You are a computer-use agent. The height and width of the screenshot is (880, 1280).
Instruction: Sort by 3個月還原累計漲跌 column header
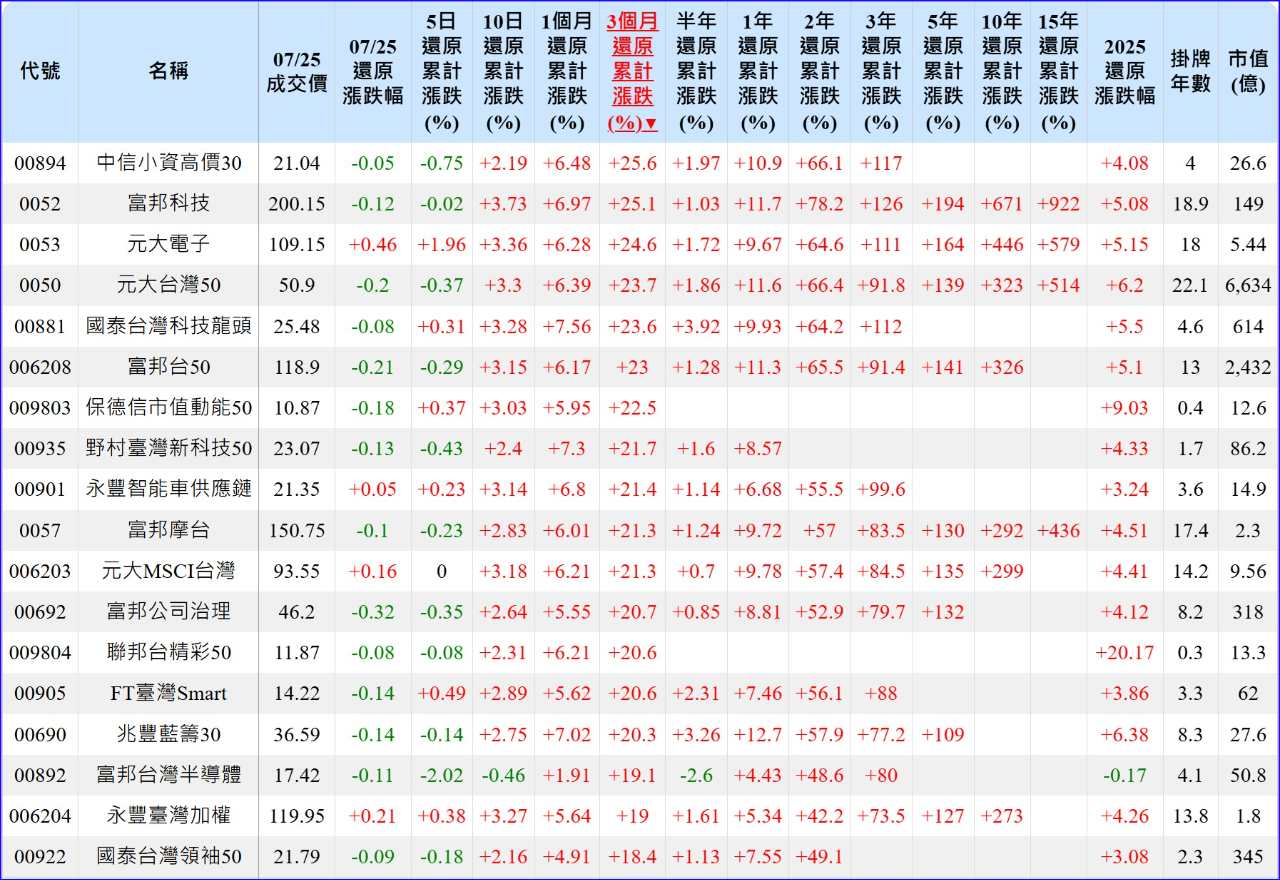click(x=633, y=72)
